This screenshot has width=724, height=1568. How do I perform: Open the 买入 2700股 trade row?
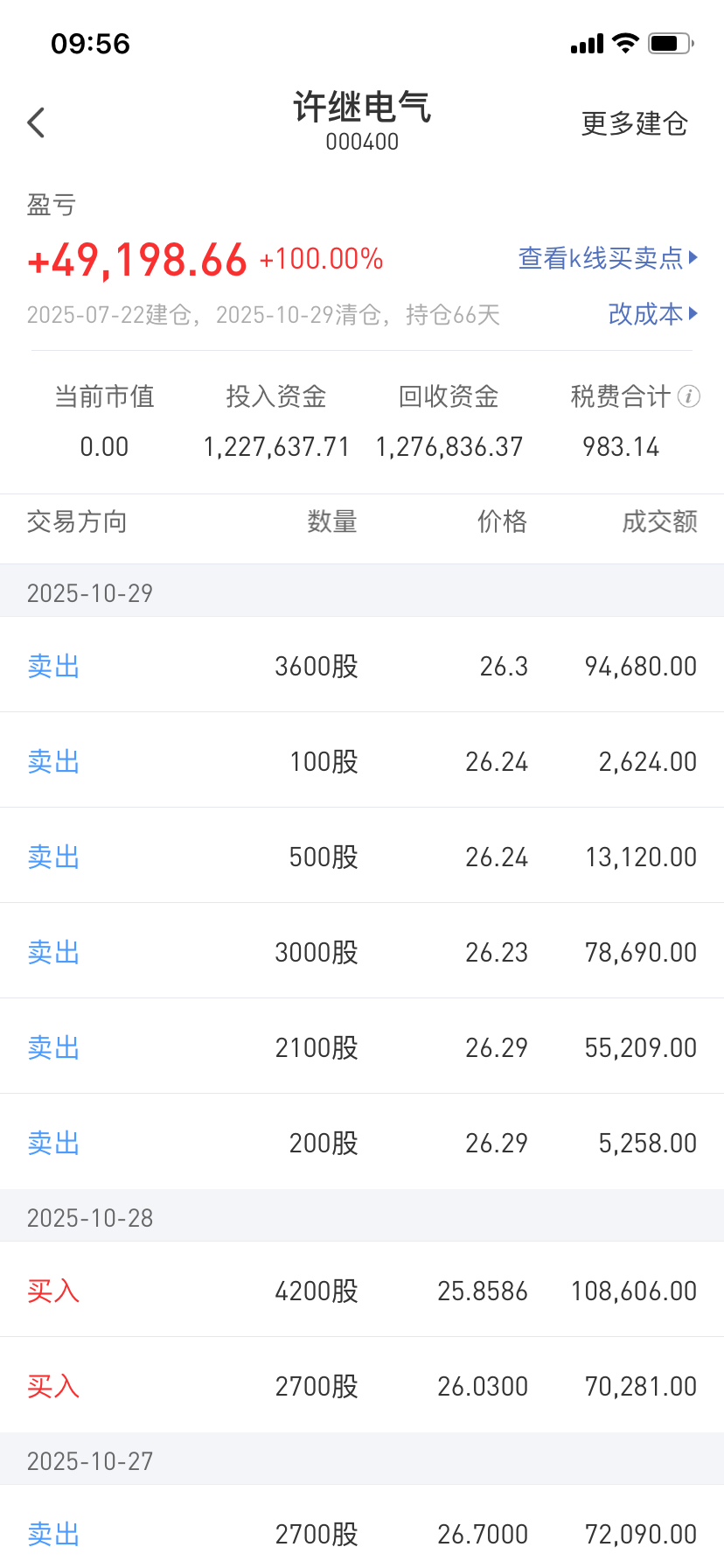(362, 1385)
